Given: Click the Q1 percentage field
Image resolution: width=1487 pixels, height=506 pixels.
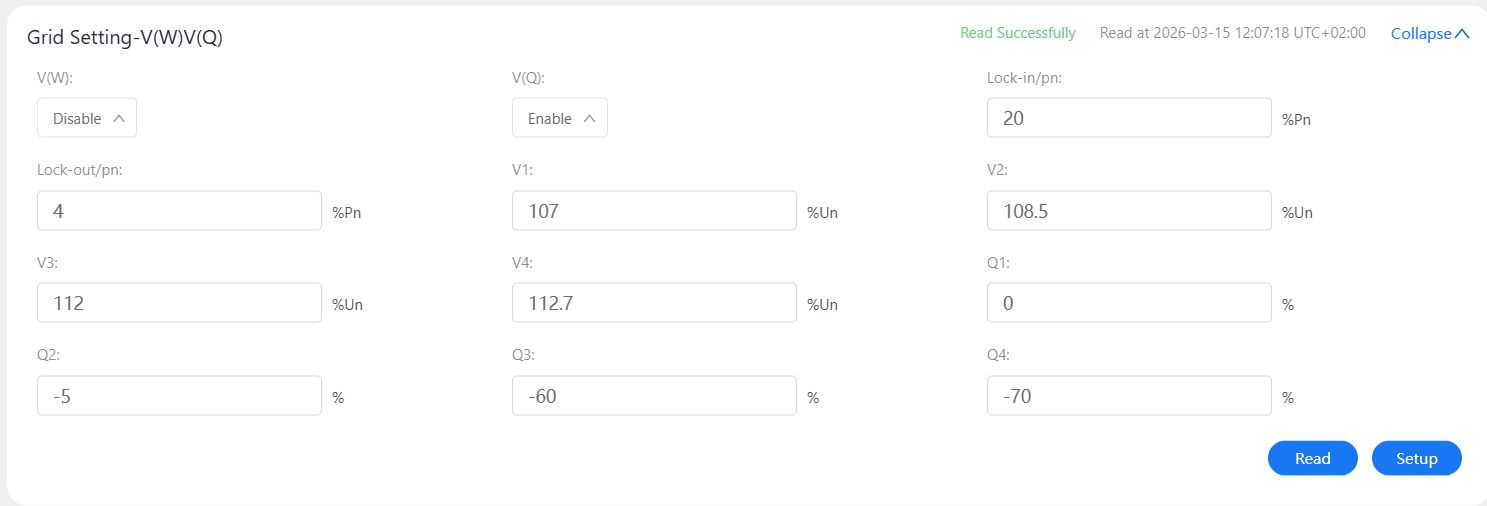Looking at the screenshot, I should [1128, 303].
